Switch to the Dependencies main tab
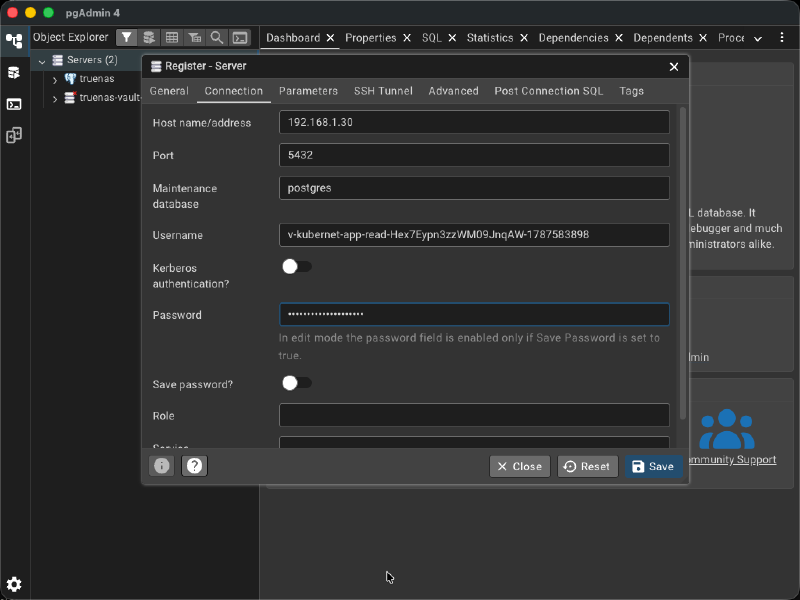Image resolution: width=800 pixels, height=600 pixels. [x=573, y=38]
